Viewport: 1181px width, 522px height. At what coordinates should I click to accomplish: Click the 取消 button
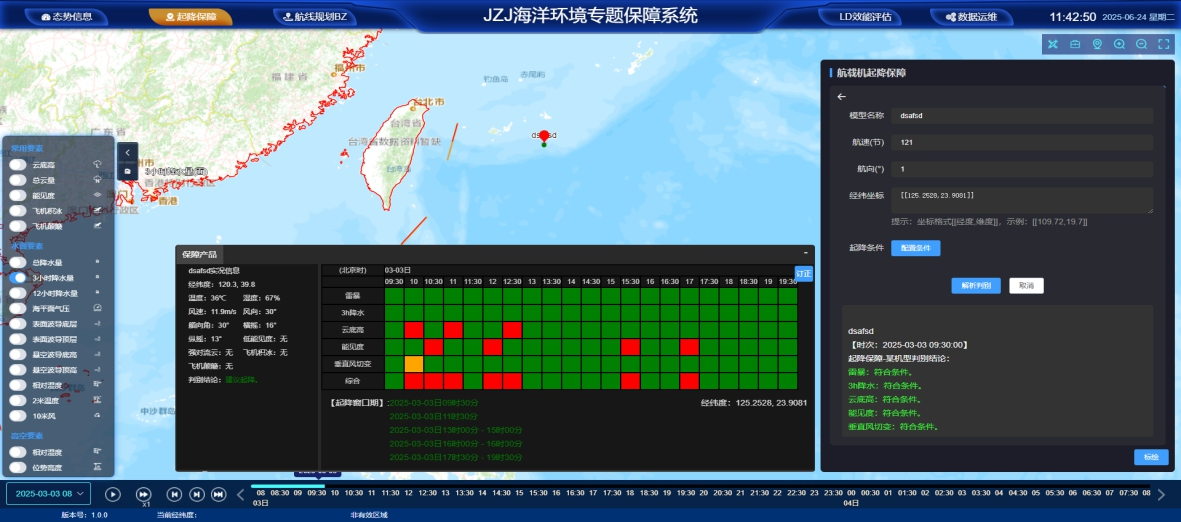tap(1026, 285)
